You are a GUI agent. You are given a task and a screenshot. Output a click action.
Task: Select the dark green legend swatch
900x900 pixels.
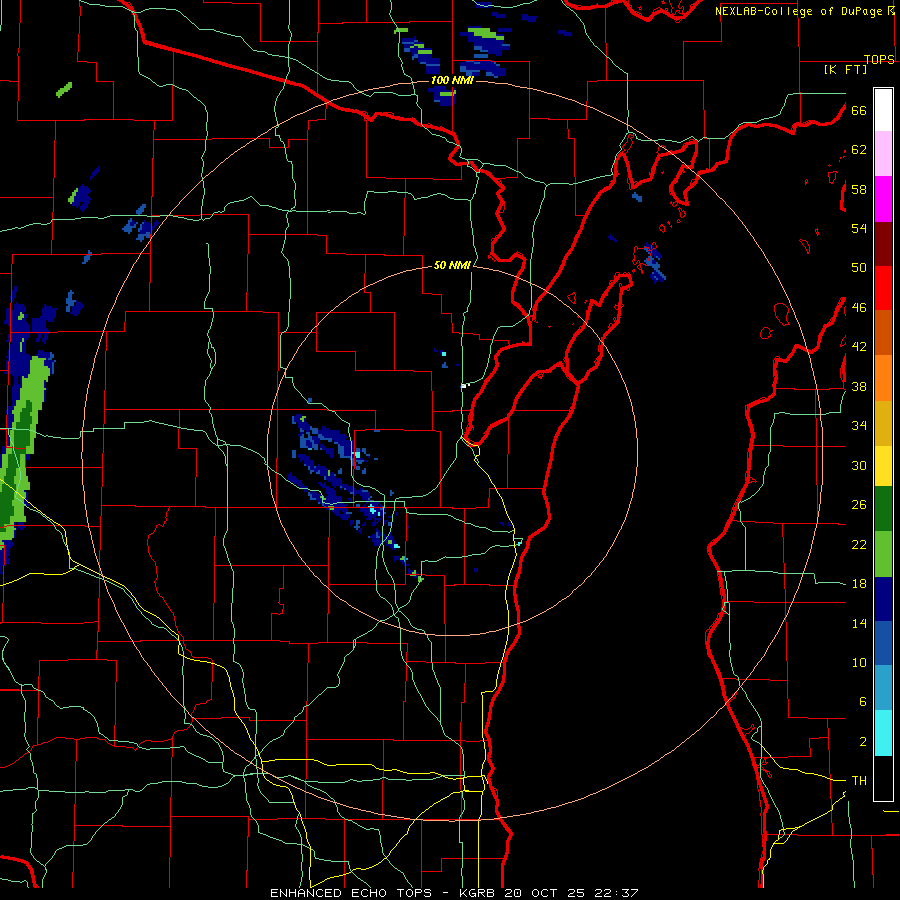(x=883, y=509)
